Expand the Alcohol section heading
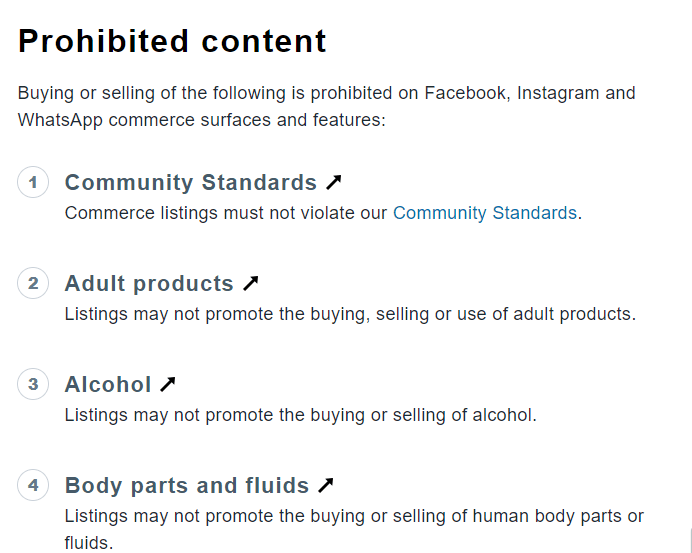This screenshot has width=692, height=553. (x=108, y=384)
